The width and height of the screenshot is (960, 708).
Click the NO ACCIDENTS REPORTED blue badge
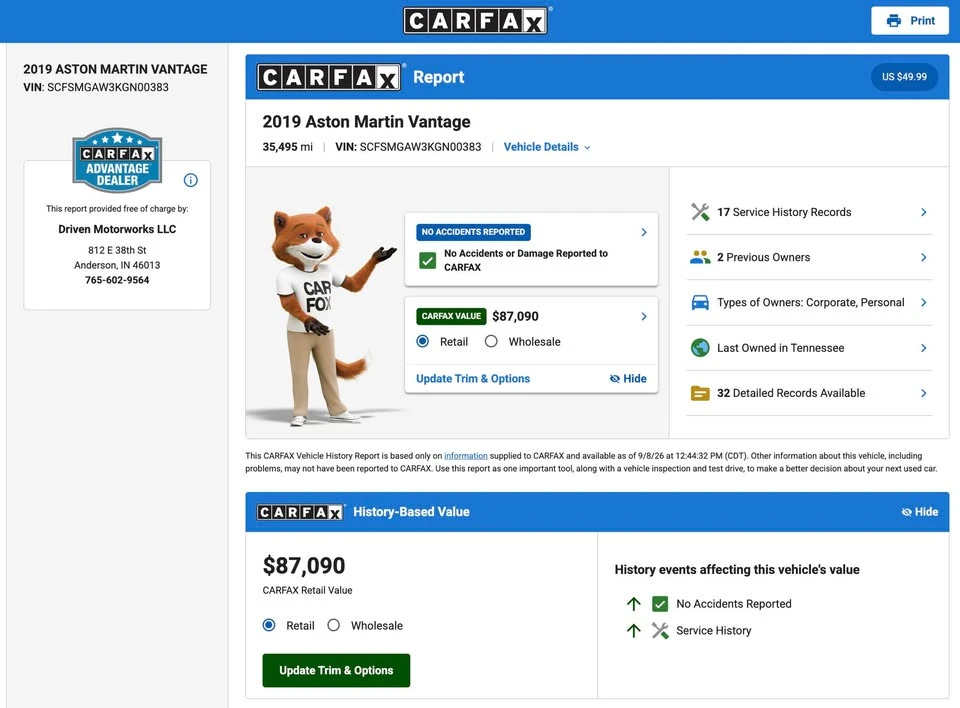coord(473,232)
